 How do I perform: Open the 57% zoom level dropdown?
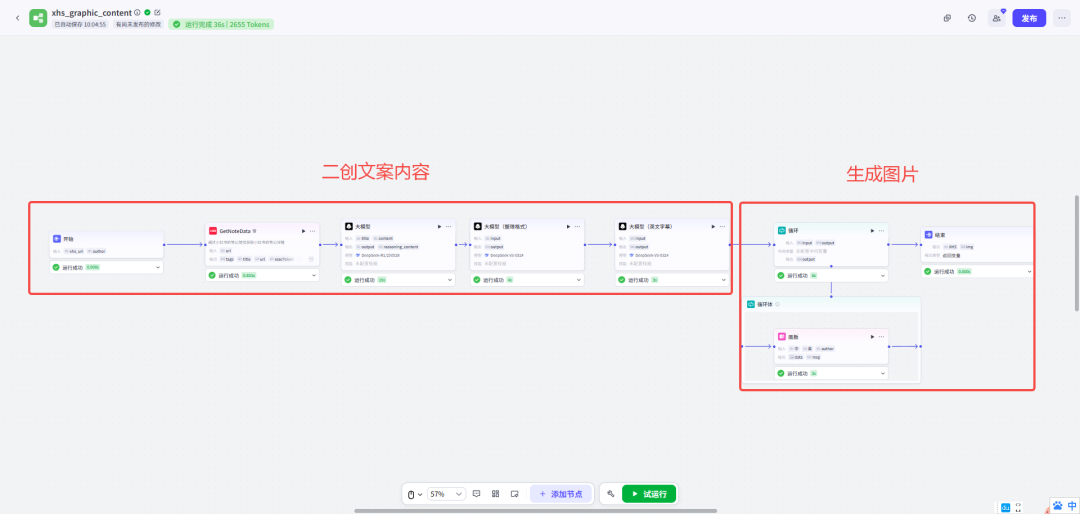tap(446, 494)
